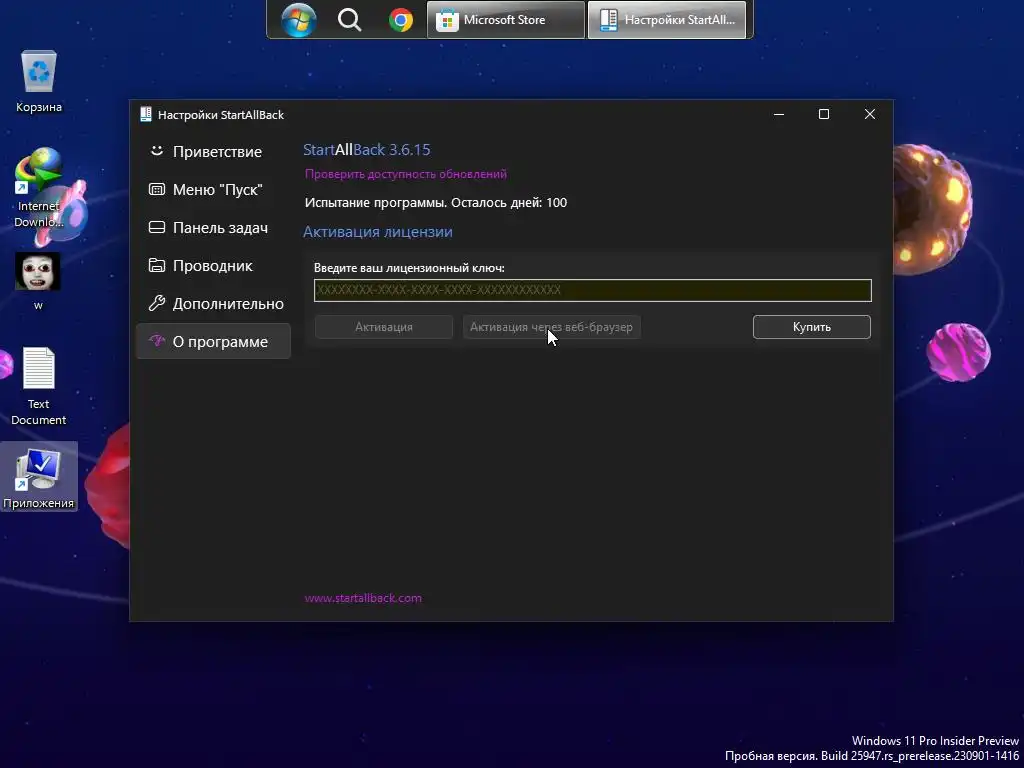Image resolution: width=1024 pixels, height=768 pixels.
Task: Click the icon beside О программе
Action: pyautogui.click(x=157, y=340)
